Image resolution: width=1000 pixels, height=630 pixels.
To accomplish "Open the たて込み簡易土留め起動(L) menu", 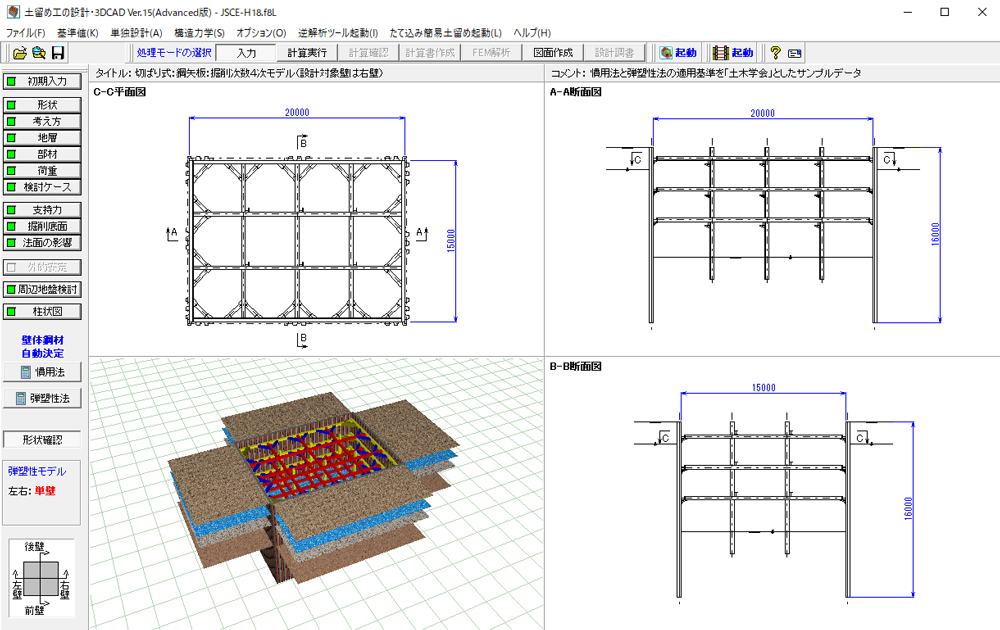I will click(446, 33).
